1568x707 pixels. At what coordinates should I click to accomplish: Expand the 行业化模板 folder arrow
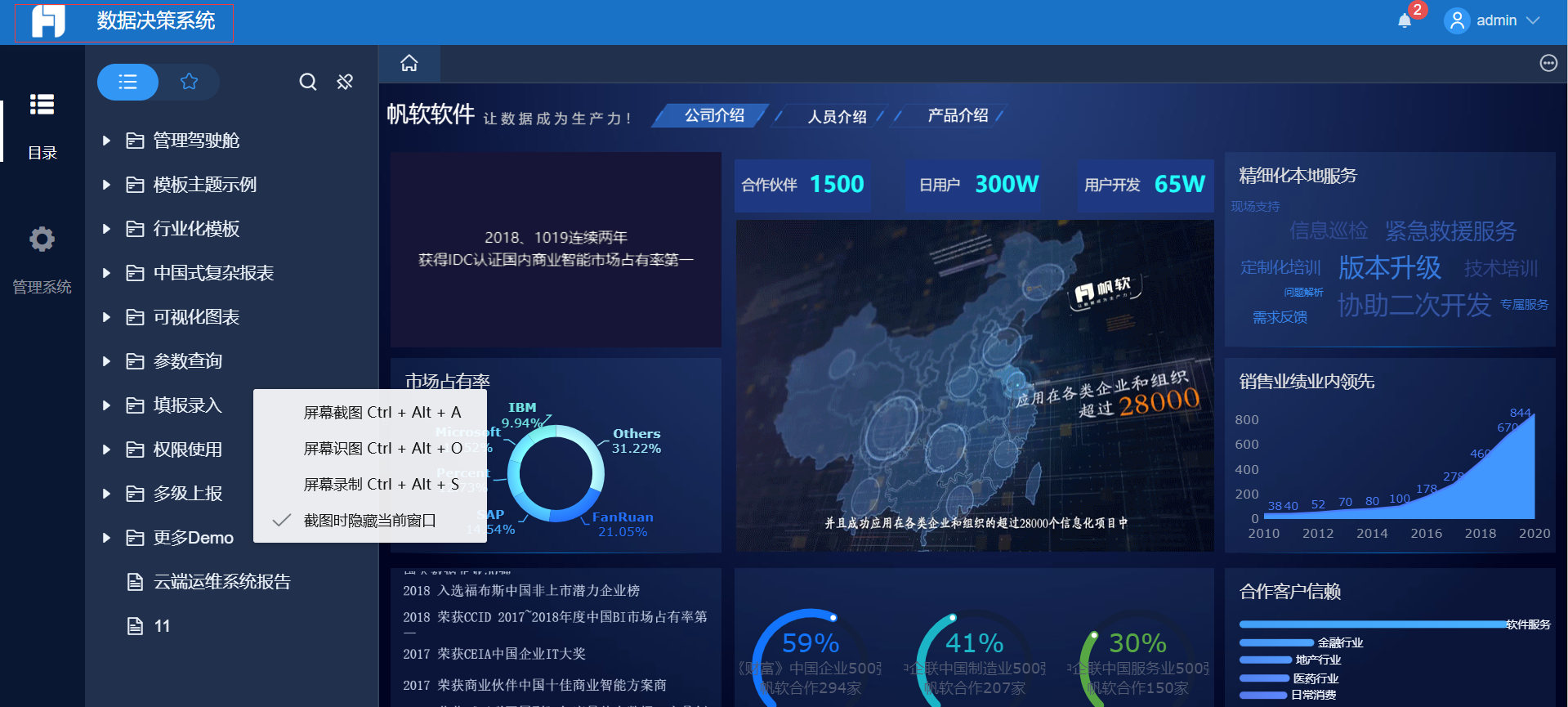pyautogui.click(x=106, y=229)
